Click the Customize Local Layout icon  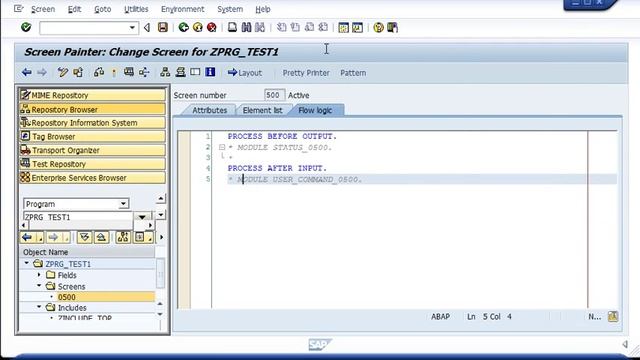click(392, 27)
